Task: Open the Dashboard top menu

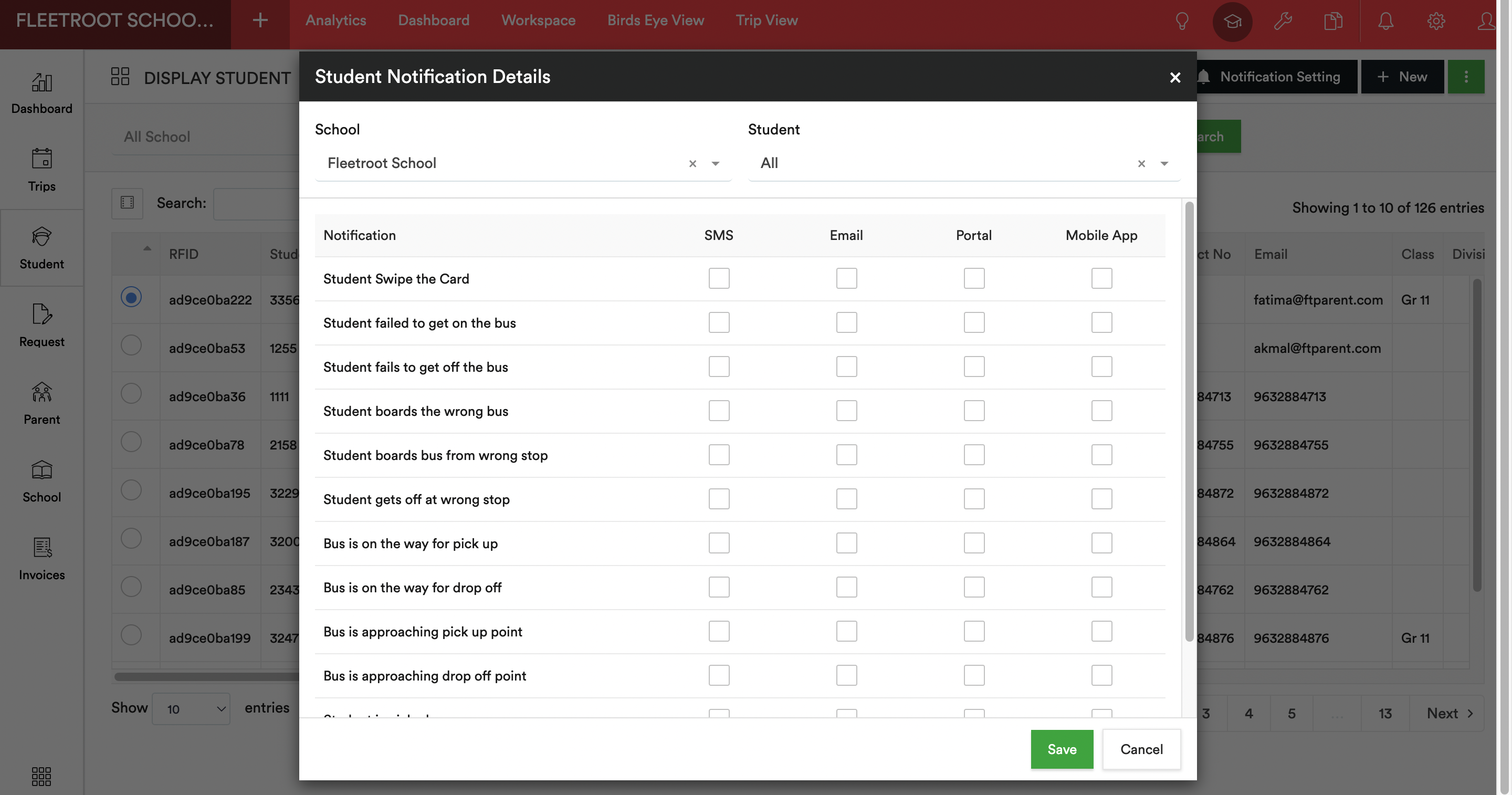Action: (434, 20)
